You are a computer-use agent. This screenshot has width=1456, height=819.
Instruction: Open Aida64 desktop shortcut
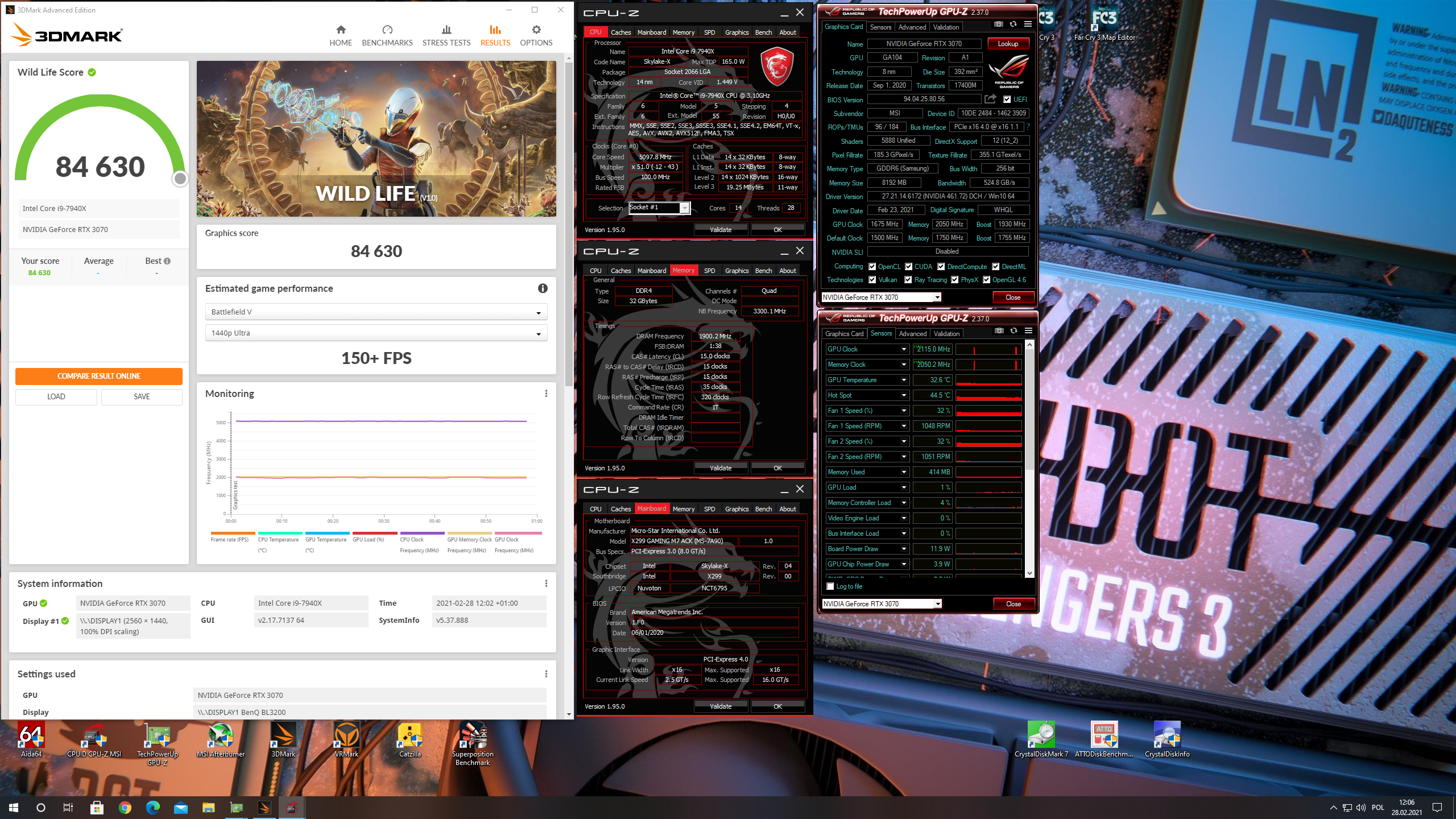31,740
